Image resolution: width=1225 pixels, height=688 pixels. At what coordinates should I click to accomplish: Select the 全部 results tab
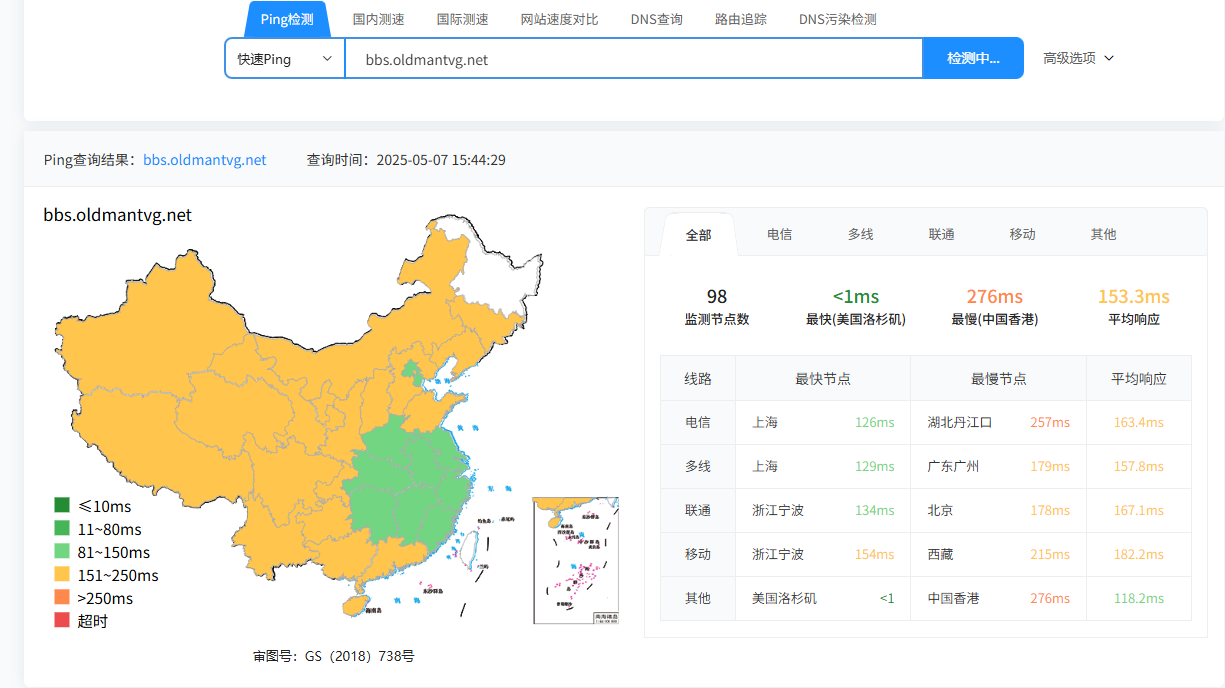698,235
